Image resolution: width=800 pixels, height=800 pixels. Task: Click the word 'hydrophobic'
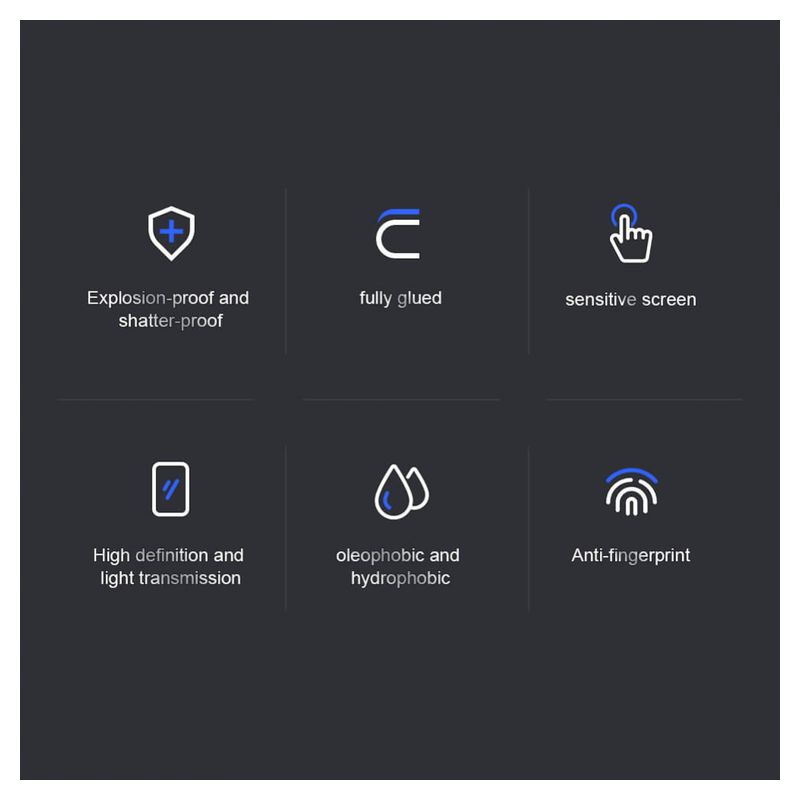401,579
